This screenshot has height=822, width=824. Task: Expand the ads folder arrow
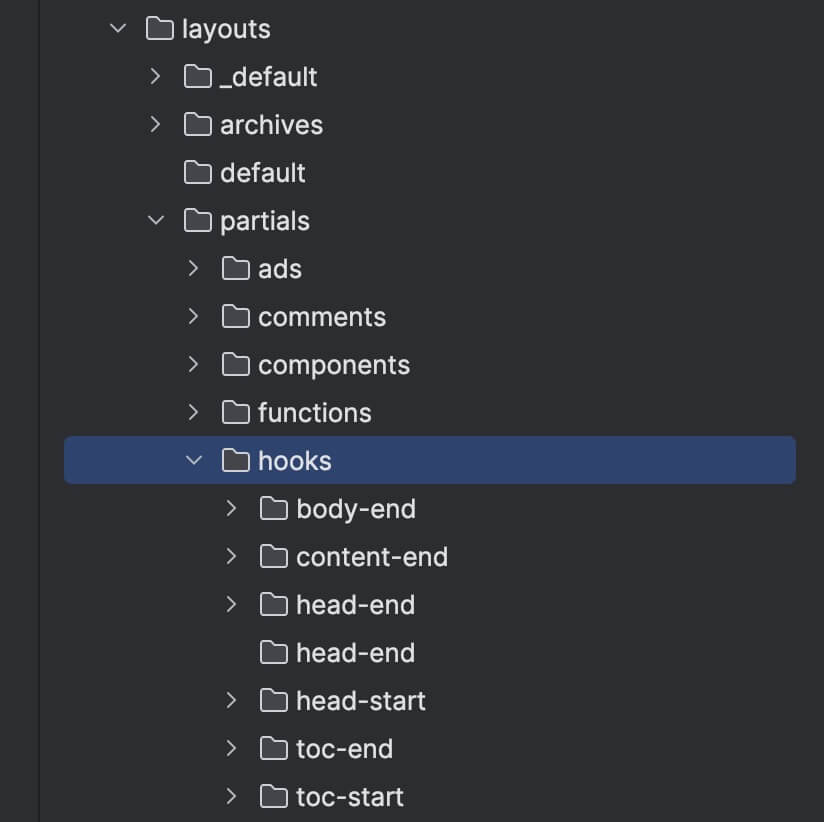pos(193,269)
